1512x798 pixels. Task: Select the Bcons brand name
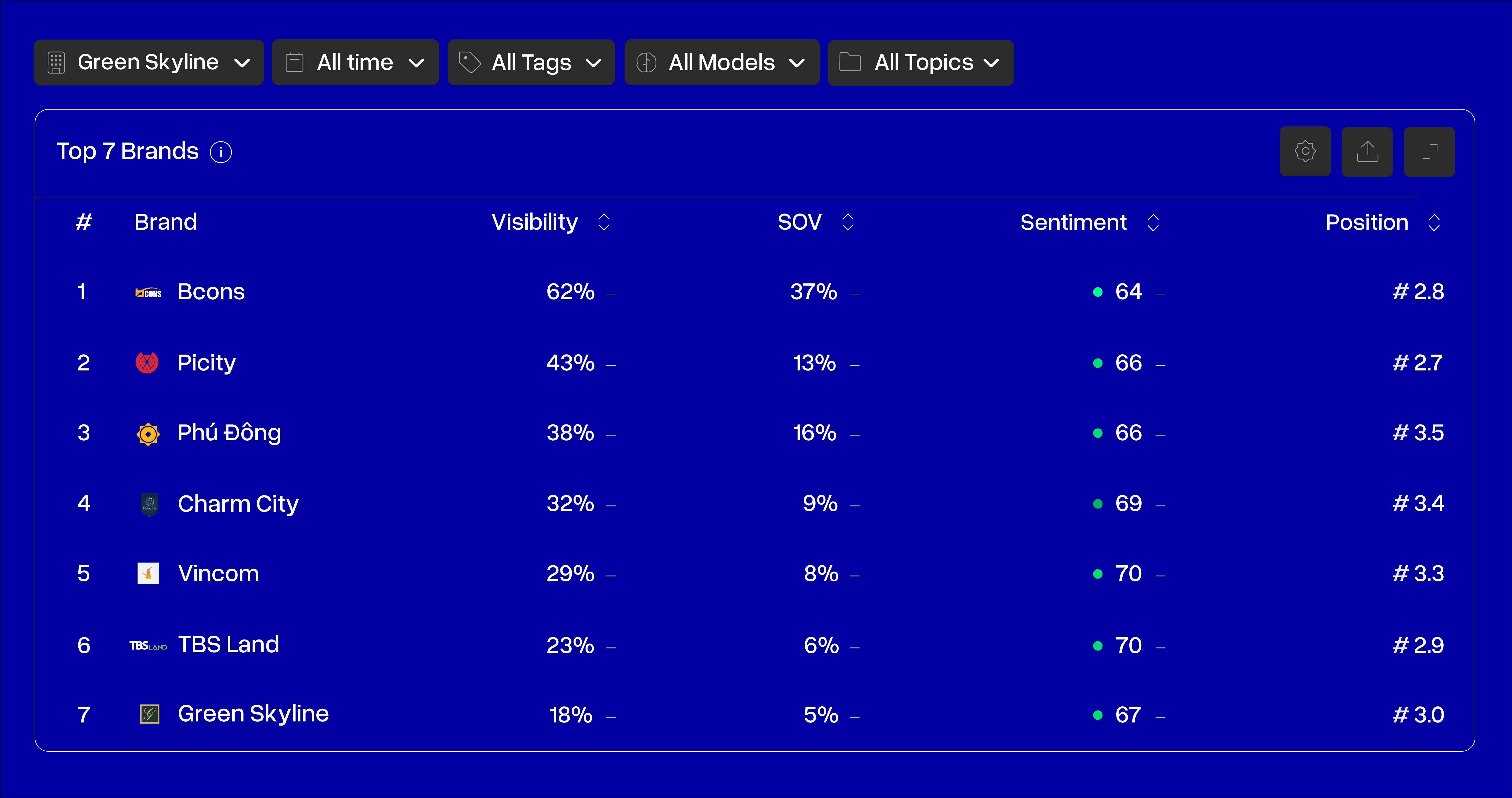tap(211, 292)
